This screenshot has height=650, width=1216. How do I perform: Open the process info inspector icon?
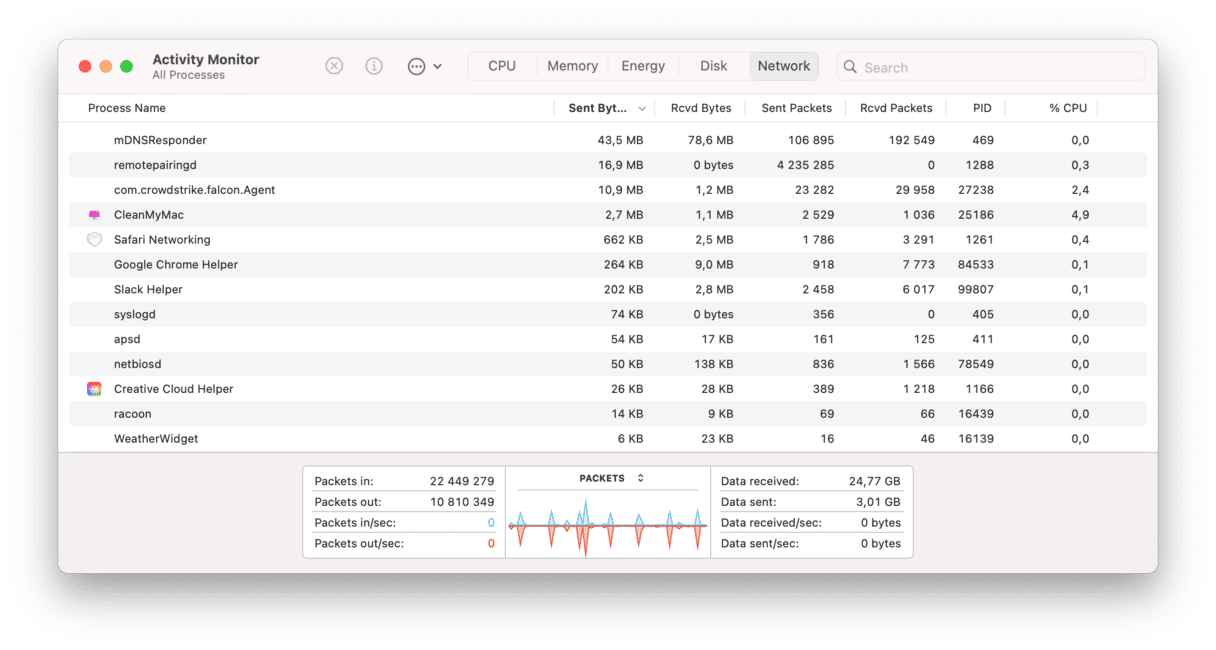374,66
